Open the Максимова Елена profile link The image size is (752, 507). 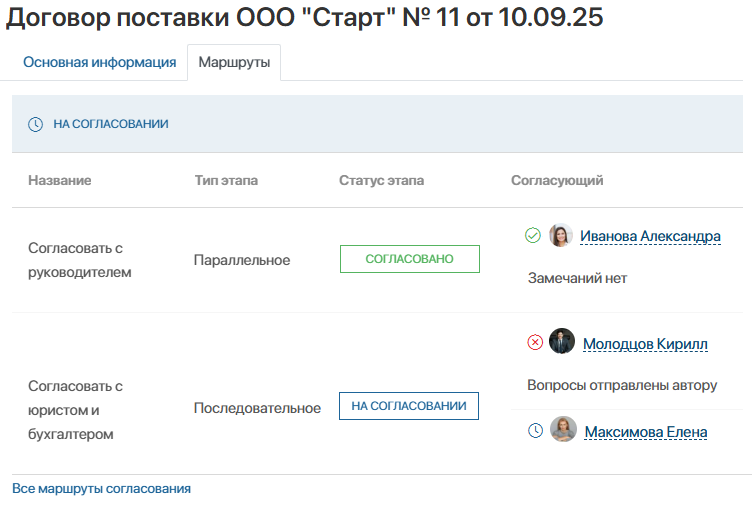(x=646, y=432)
